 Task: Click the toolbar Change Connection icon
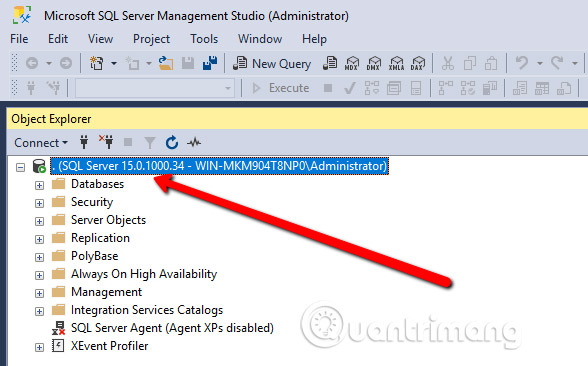53,88
